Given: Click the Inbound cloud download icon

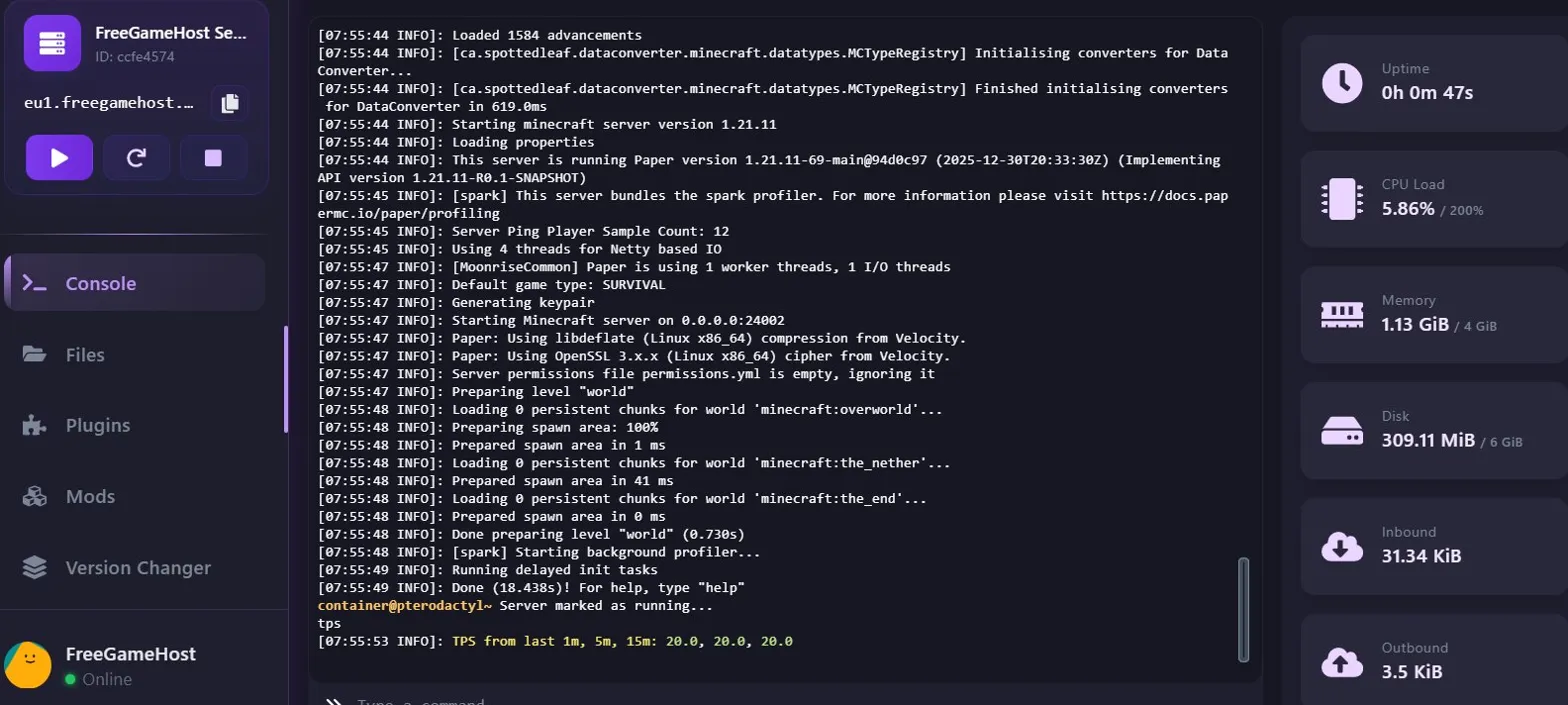Looking at the screenshot, I should 1342,546.
